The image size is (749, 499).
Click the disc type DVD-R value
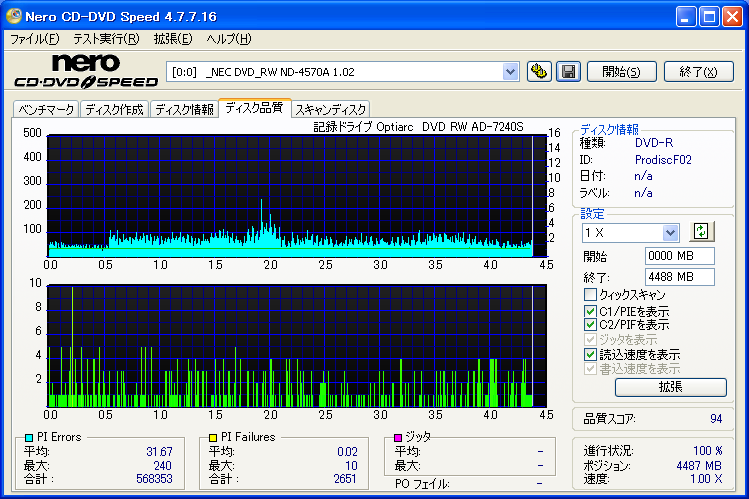point(653,143)
